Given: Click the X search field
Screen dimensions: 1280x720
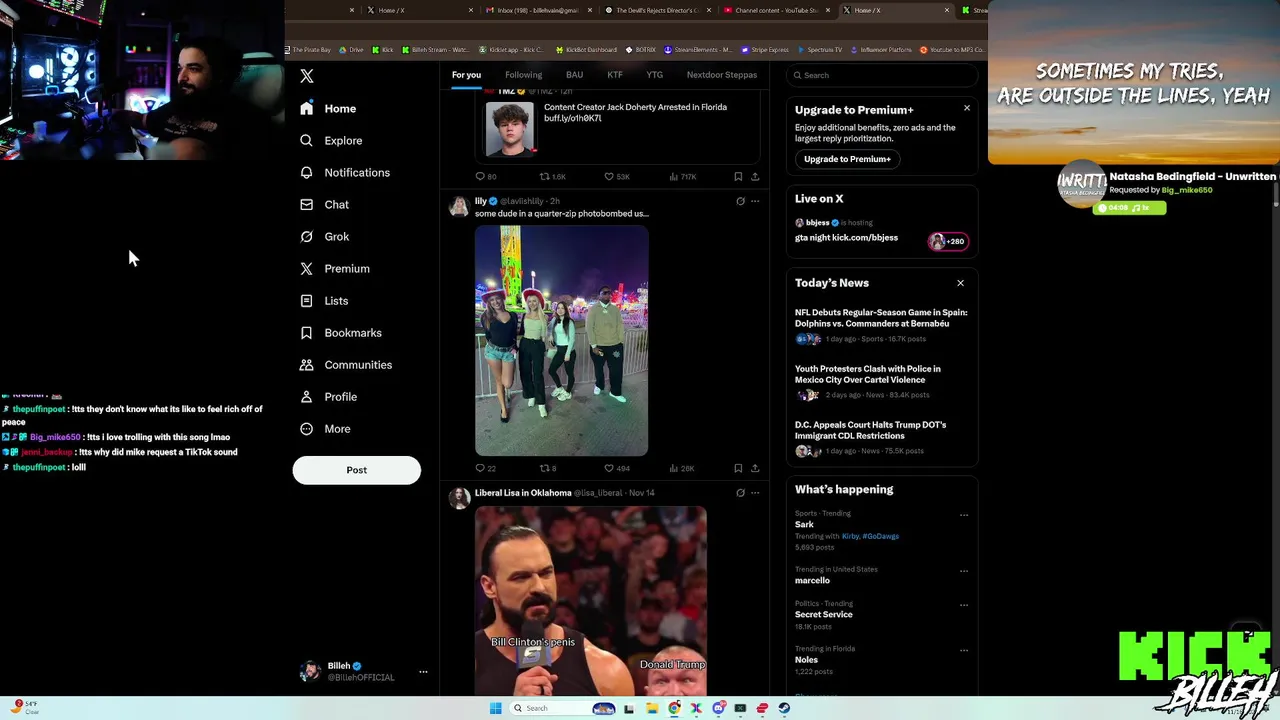Looking at the screenshot, I should [x=881, y=75].
